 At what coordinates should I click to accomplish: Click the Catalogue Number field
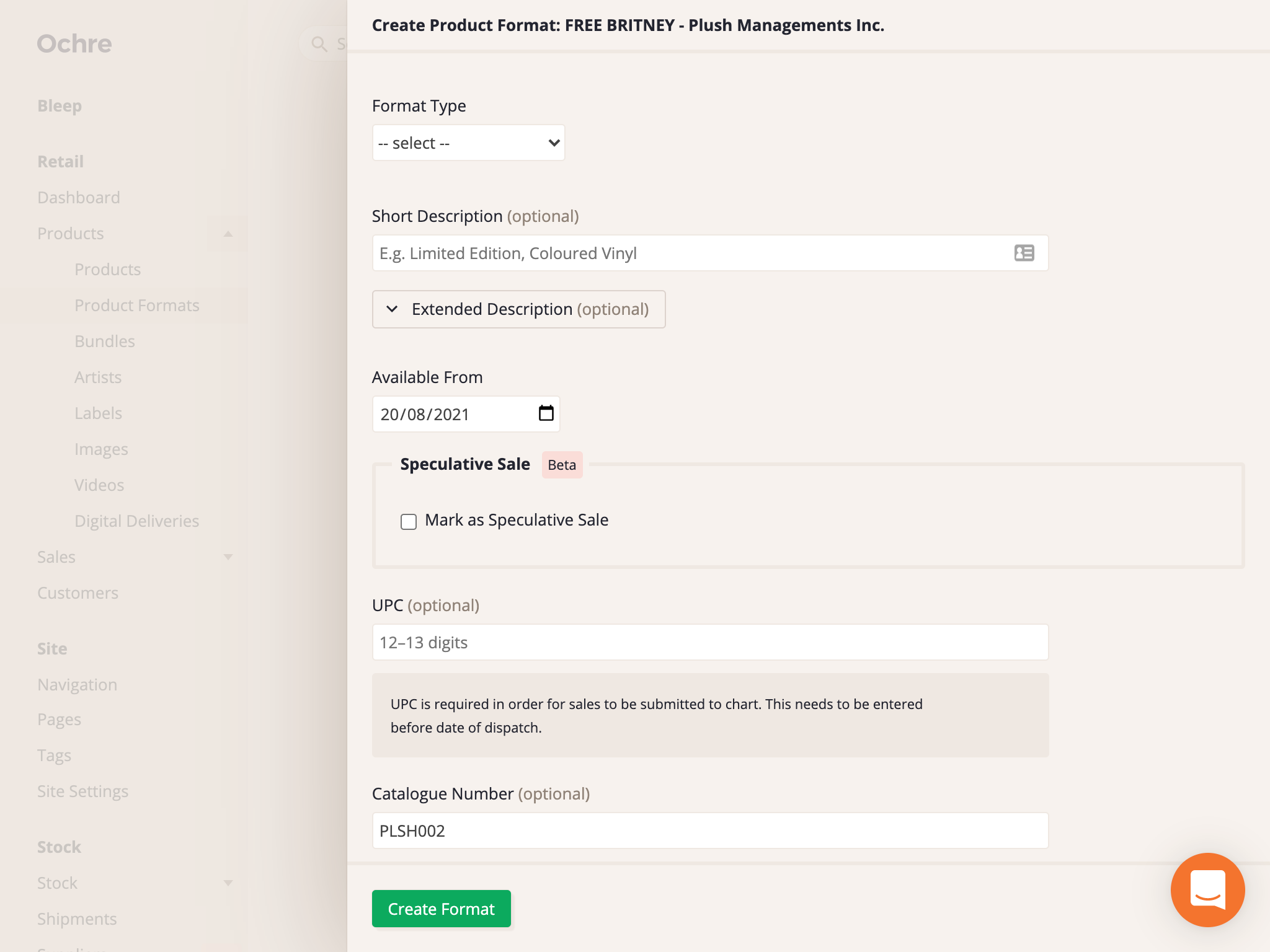pos(711,831)
